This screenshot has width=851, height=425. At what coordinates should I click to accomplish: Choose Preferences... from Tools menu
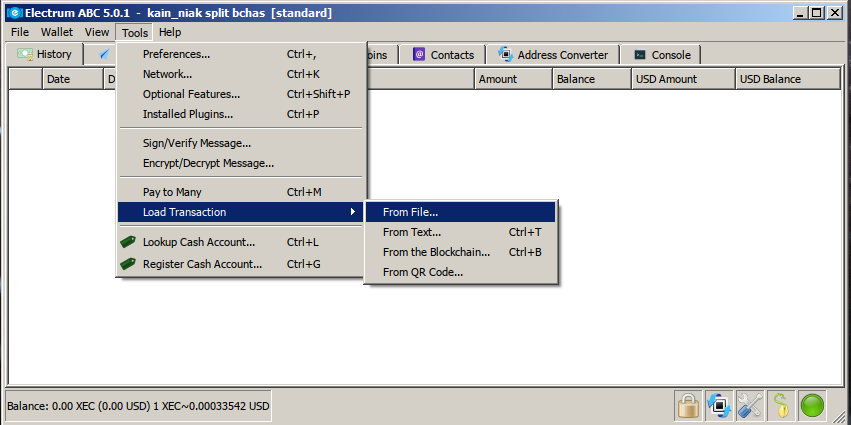pos(242,54)
